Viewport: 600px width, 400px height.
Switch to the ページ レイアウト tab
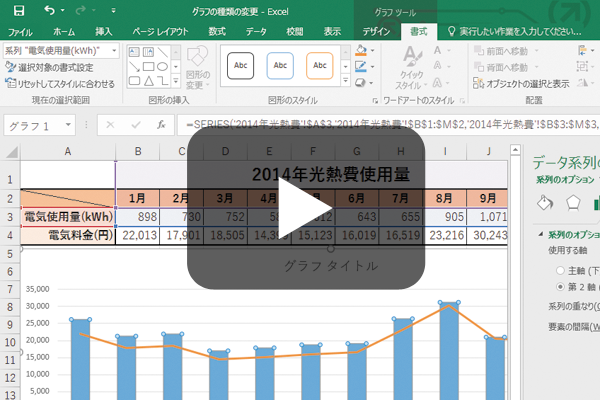click(x=160, y=32)
